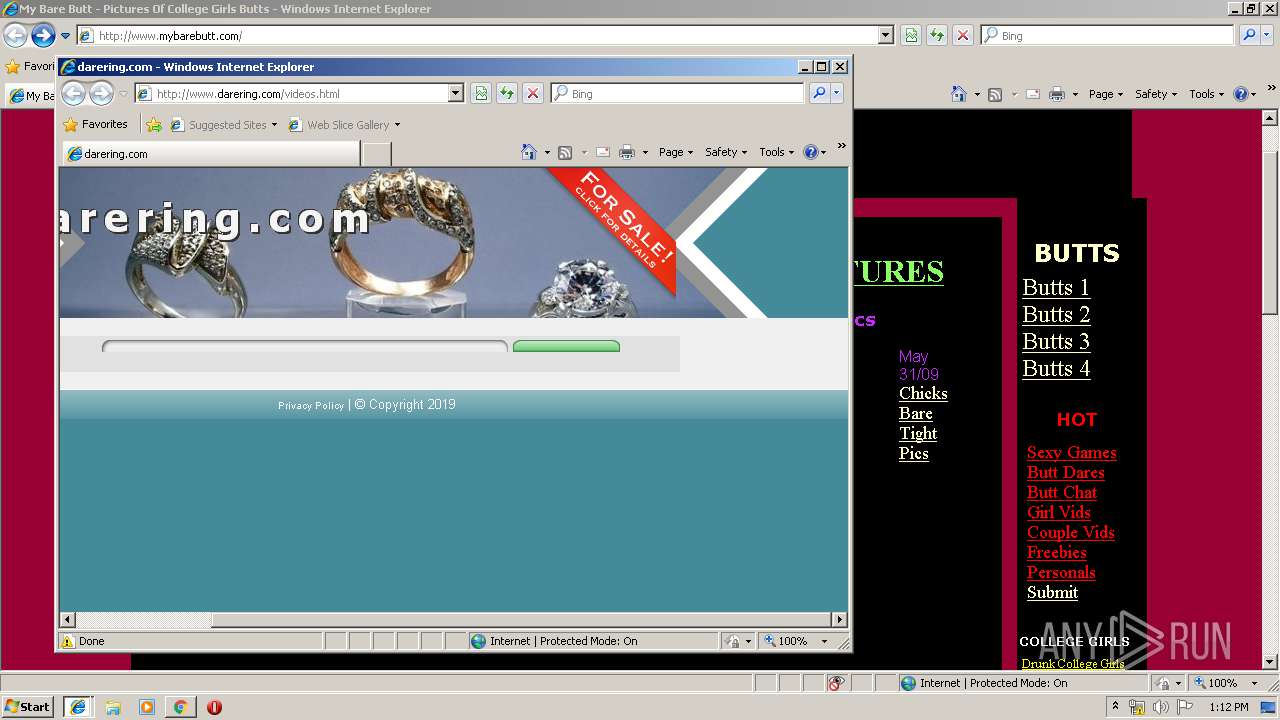The width and height of the screenshot is (1280, 720).
Task: Open a new tab in darering window
Action: click(x=376, y=154)
